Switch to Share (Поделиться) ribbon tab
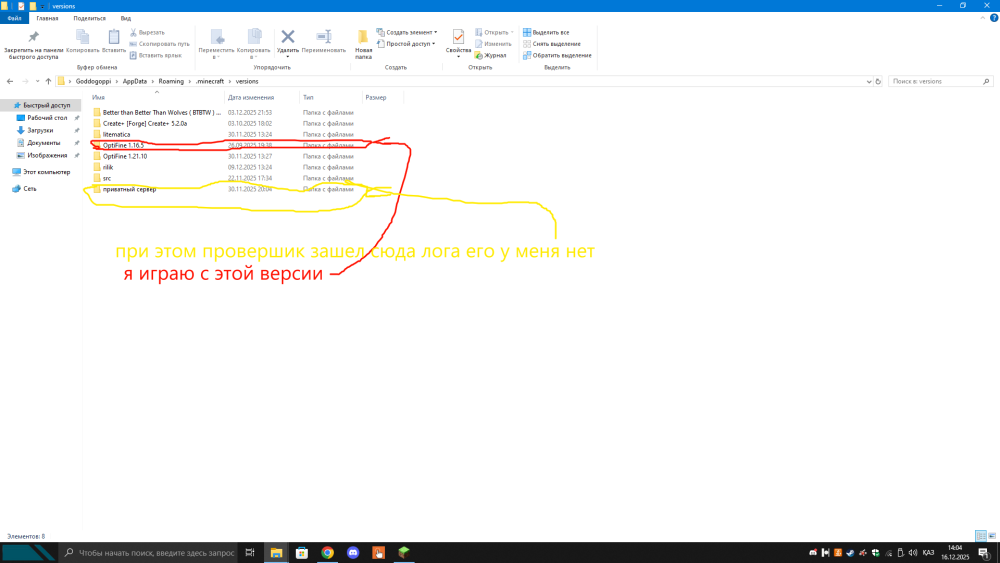This screenshot has width=1000, height=563. [x=89, y=18]
